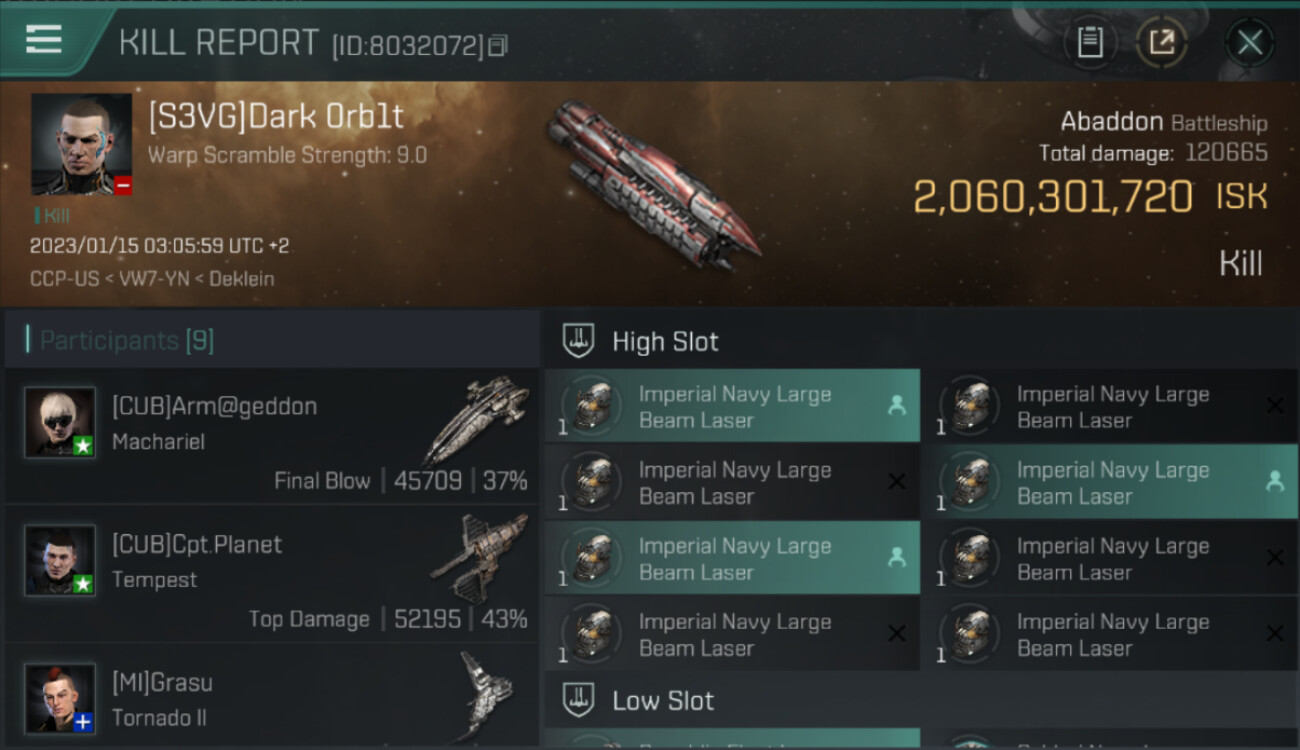Expand the Low Slot section
The image size is (1300, 750).
coord(663,700)
